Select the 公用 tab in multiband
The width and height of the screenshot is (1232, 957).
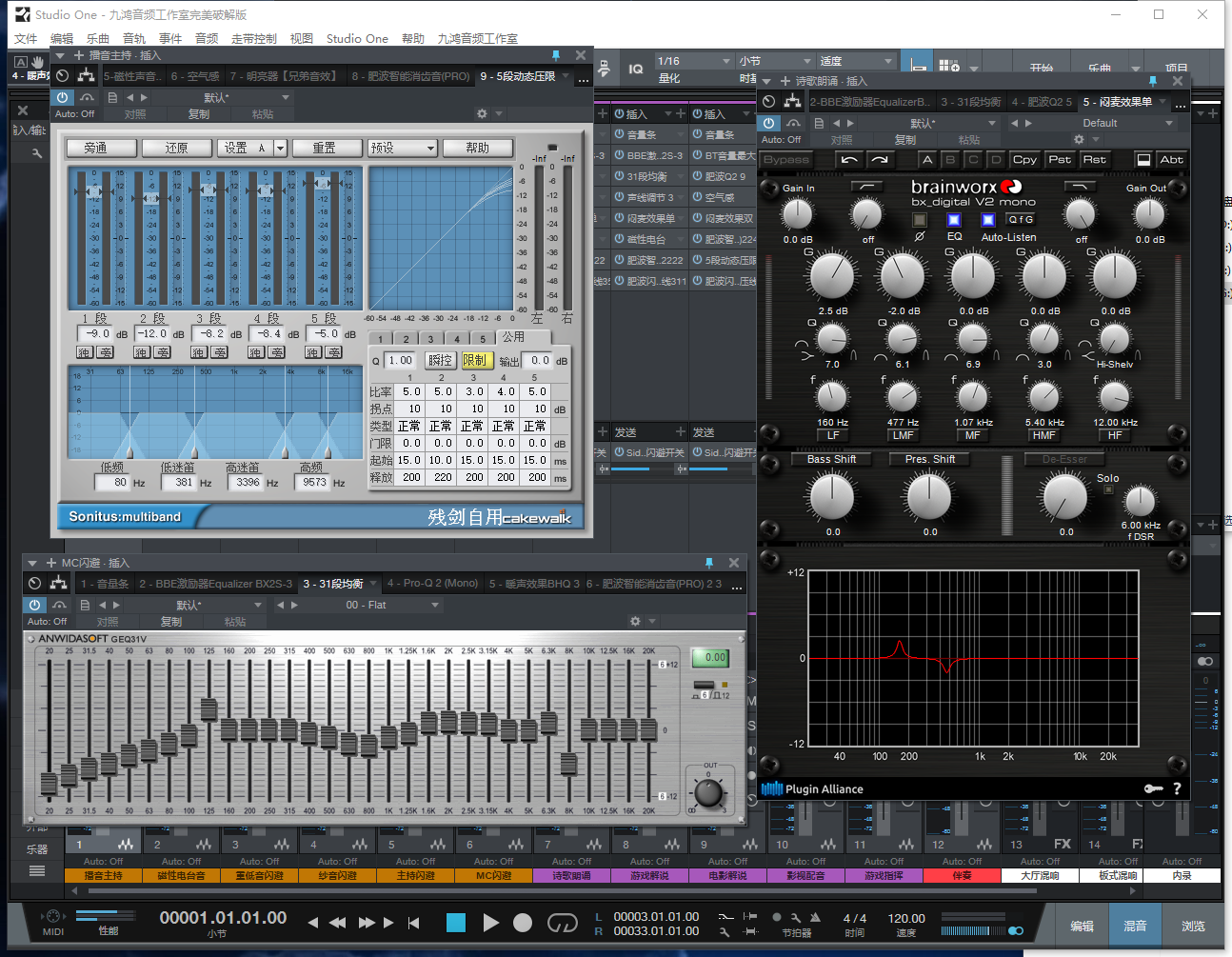[513, 337]
